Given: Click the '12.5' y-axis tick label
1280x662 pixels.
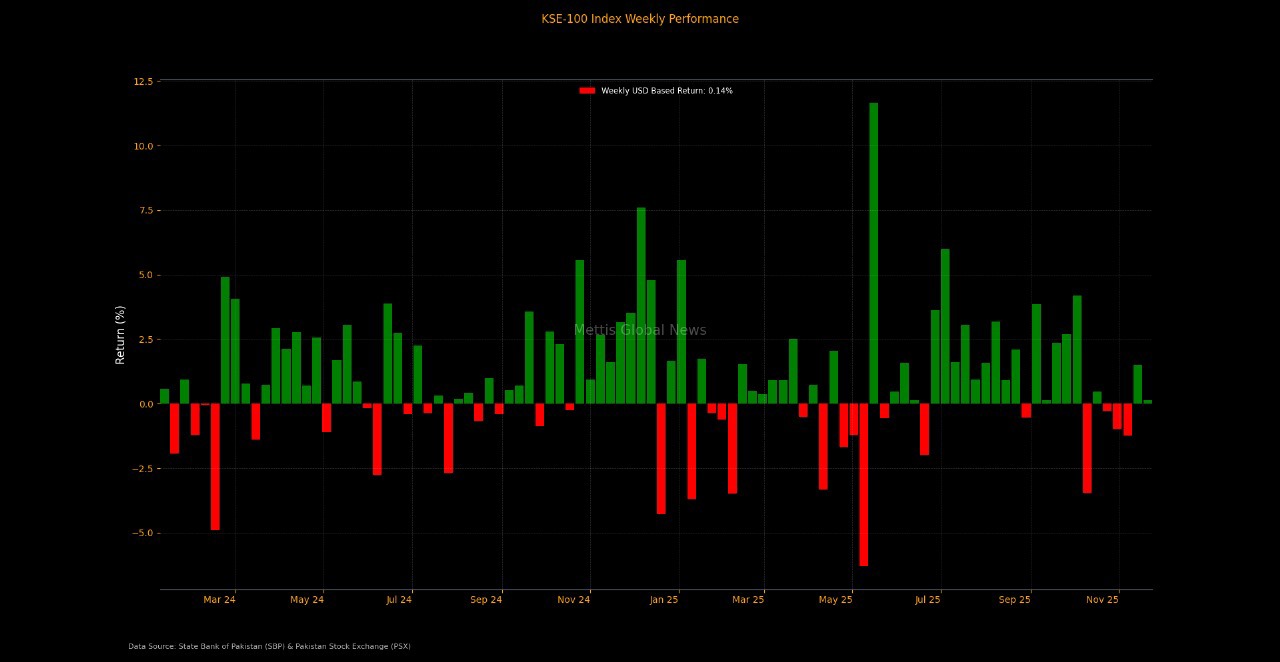Looking at the screenshot, I should point(143,81).
